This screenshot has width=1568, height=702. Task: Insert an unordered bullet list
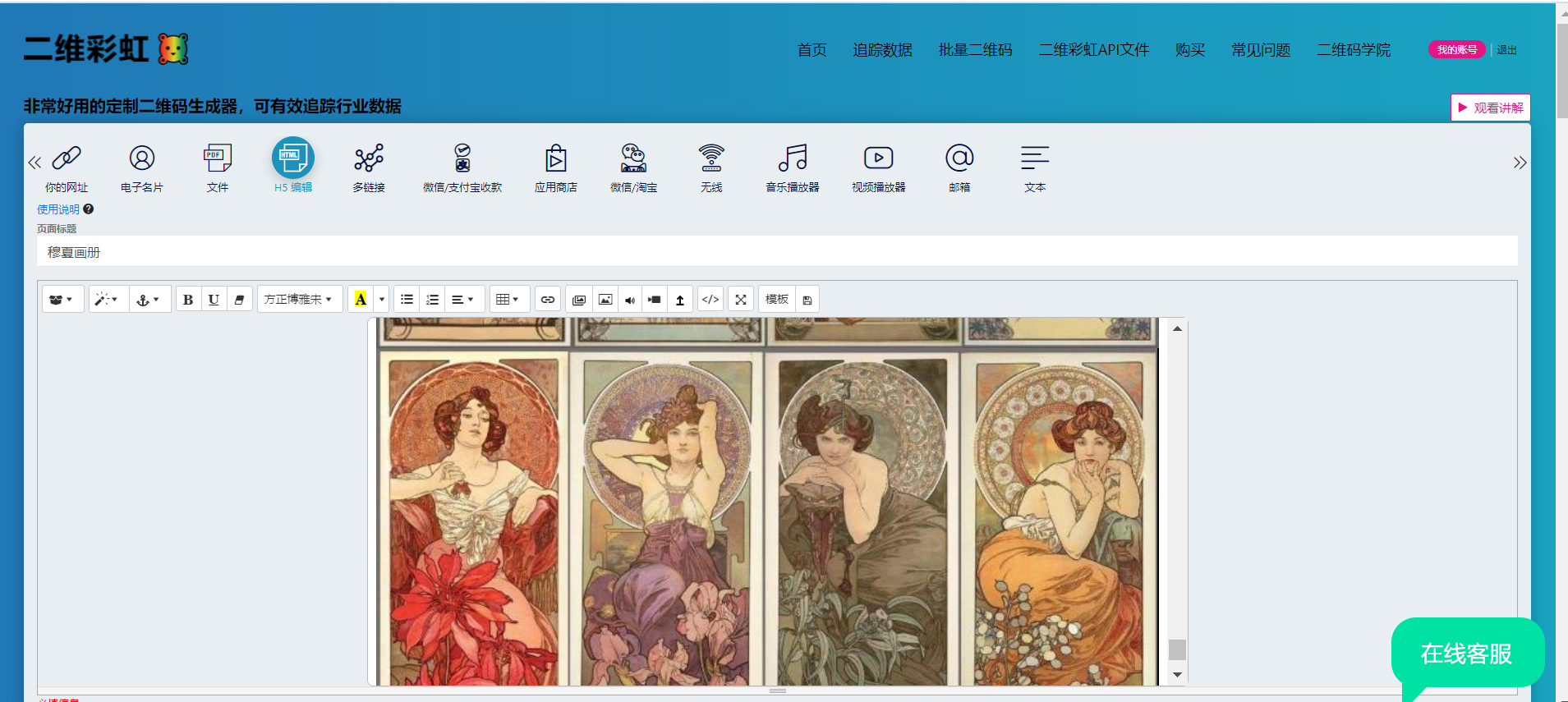pyautogui.click(x=407, y=300)
